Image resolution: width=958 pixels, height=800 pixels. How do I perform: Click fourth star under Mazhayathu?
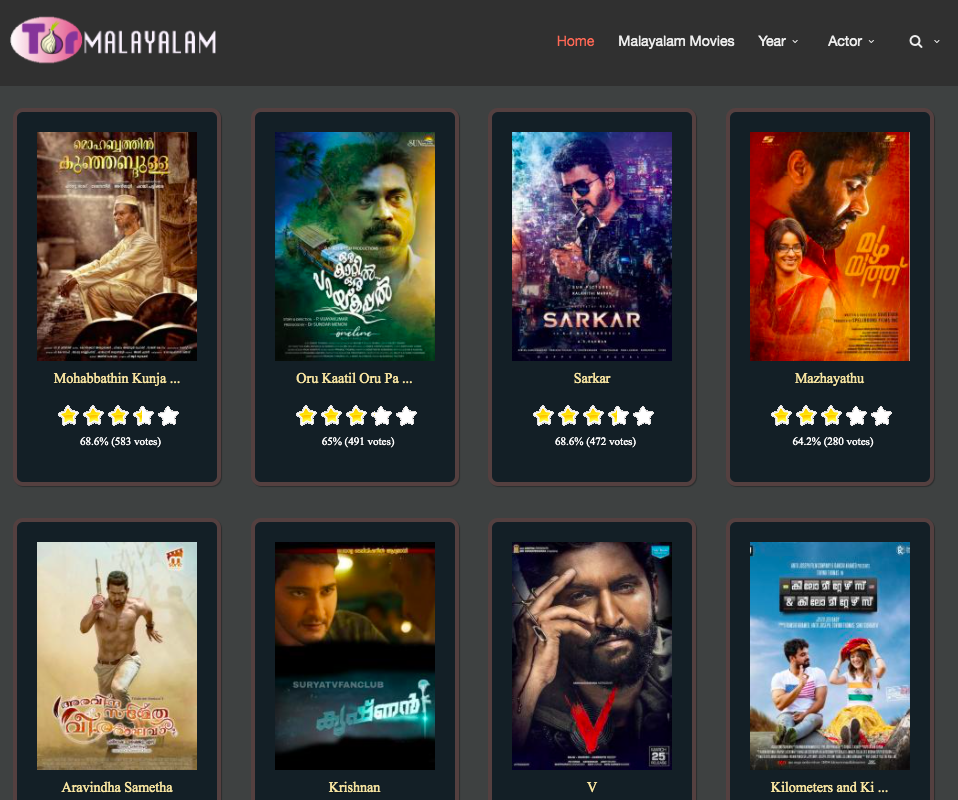tap(856, 415)
